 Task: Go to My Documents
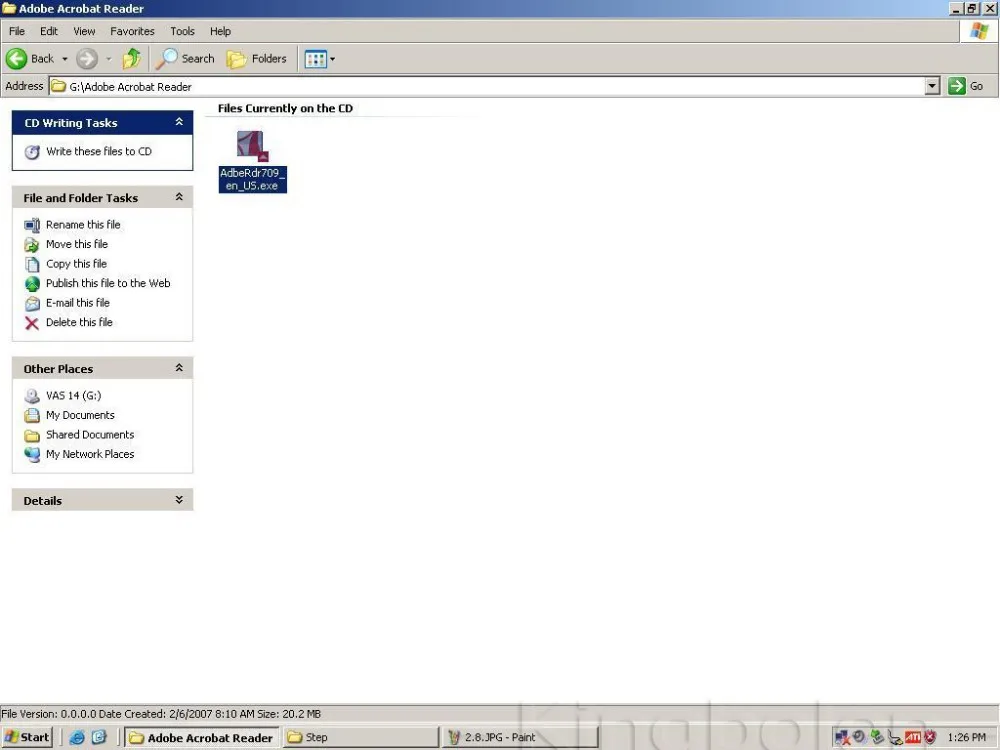pos(80,415)
